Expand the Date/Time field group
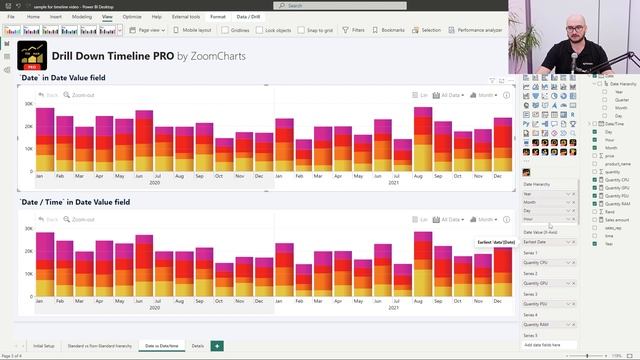 pyautogui.click(x=589, y=124)
